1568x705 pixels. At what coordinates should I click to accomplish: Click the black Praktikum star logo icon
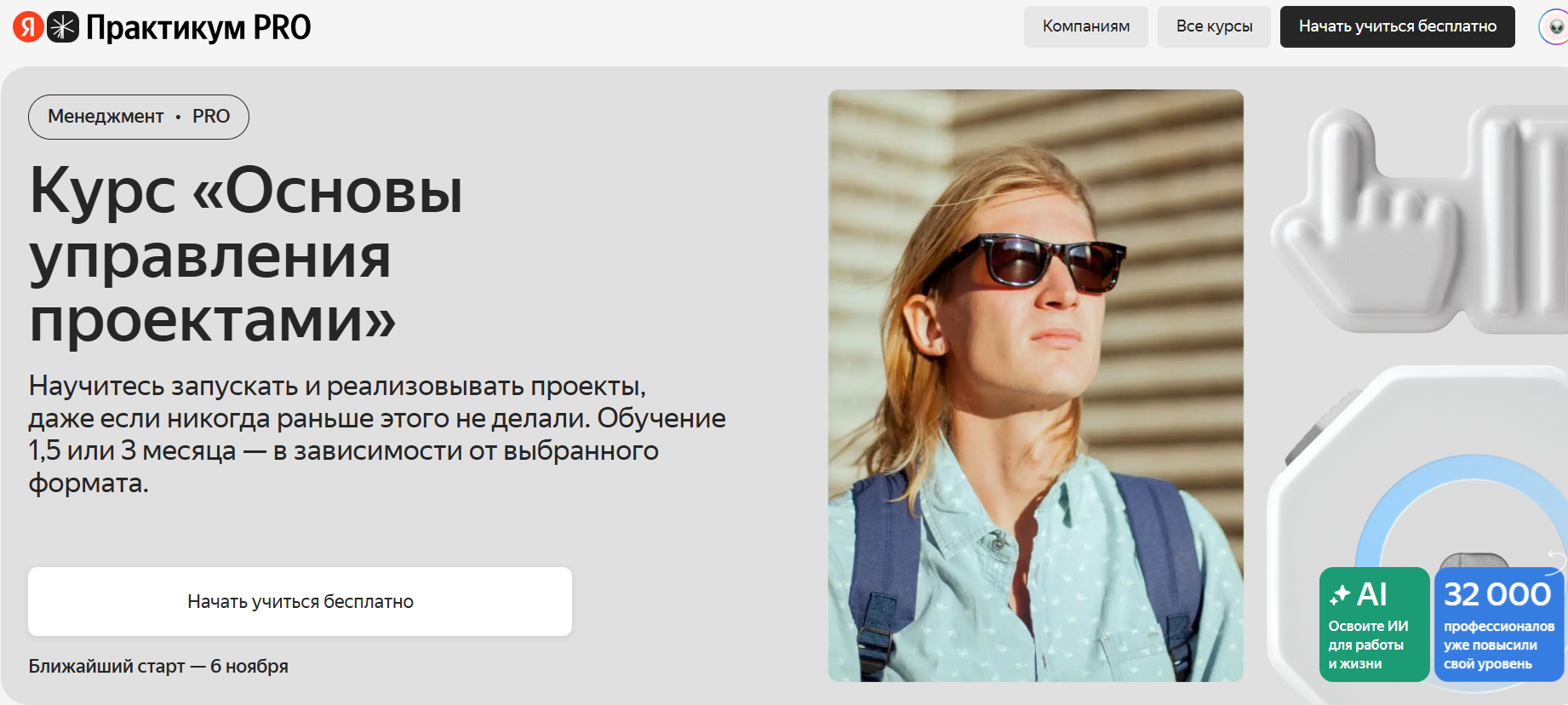[62, 27]
